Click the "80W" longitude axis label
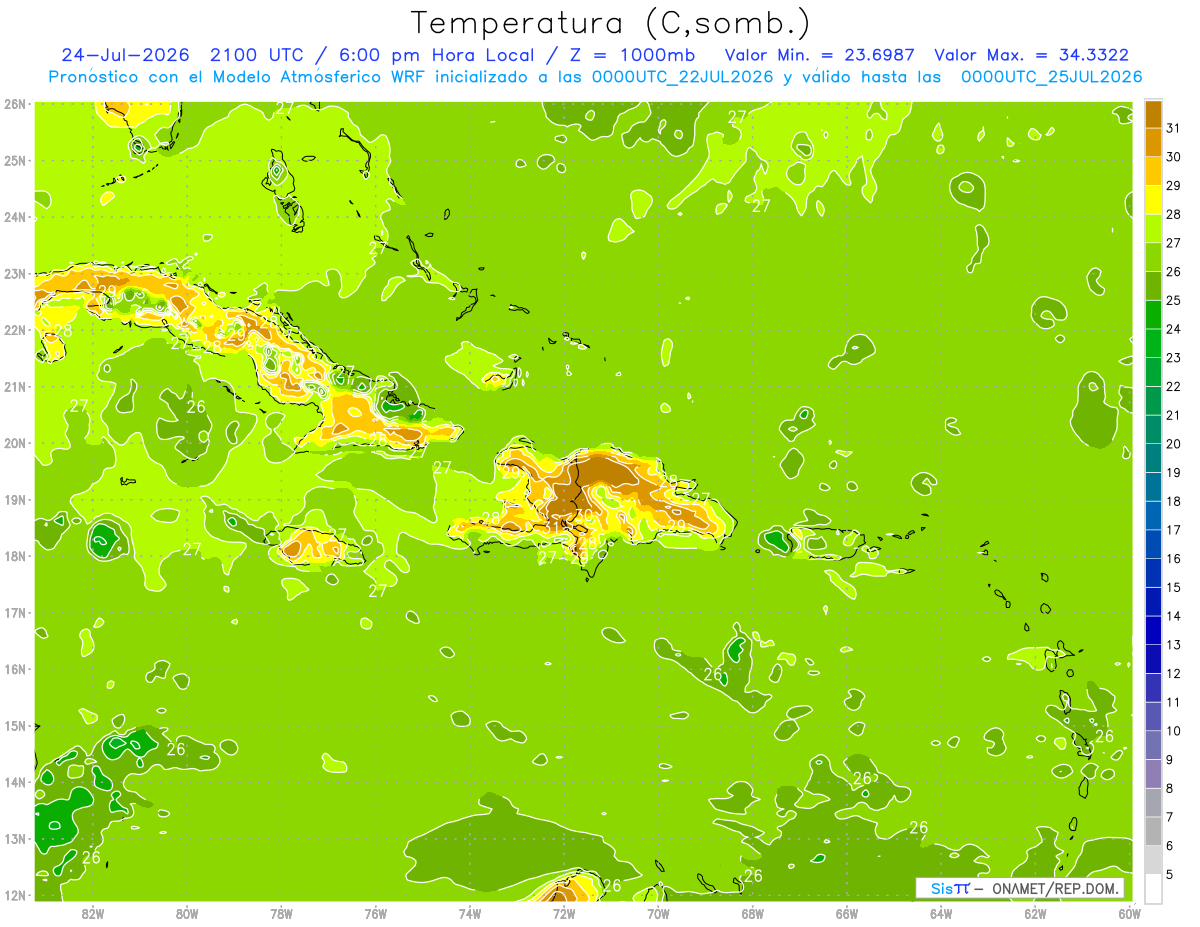This screenshot has height=927, width=1200. click(187, 914)
